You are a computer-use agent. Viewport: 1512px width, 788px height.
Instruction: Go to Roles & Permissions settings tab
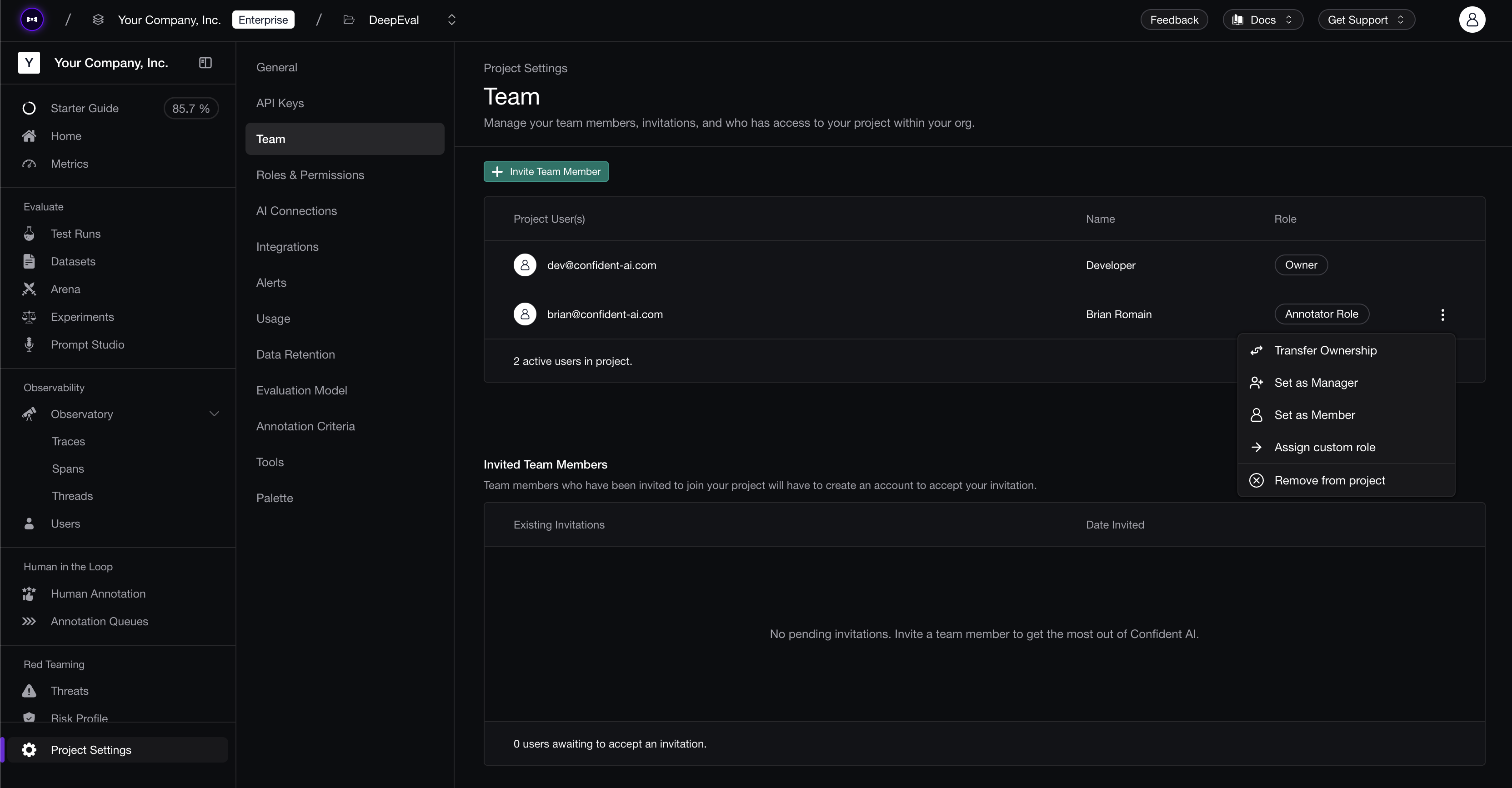click(x=310, y=175)
